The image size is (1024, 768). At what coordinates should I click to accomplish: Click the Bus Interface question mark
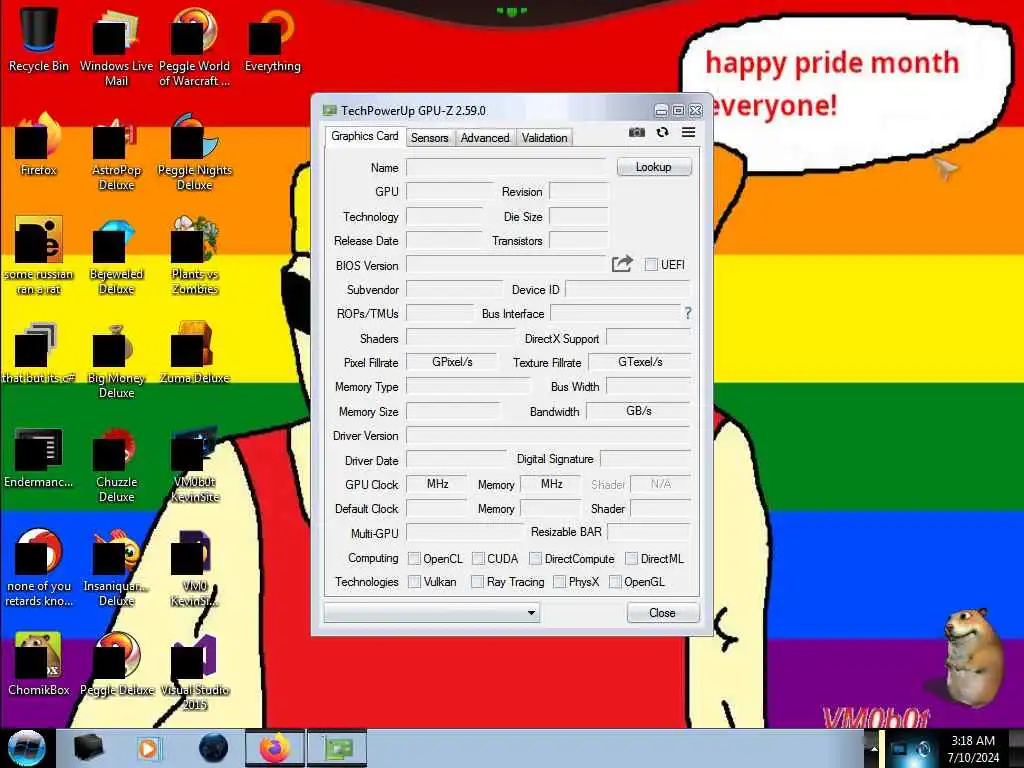[x=688, y=313]
